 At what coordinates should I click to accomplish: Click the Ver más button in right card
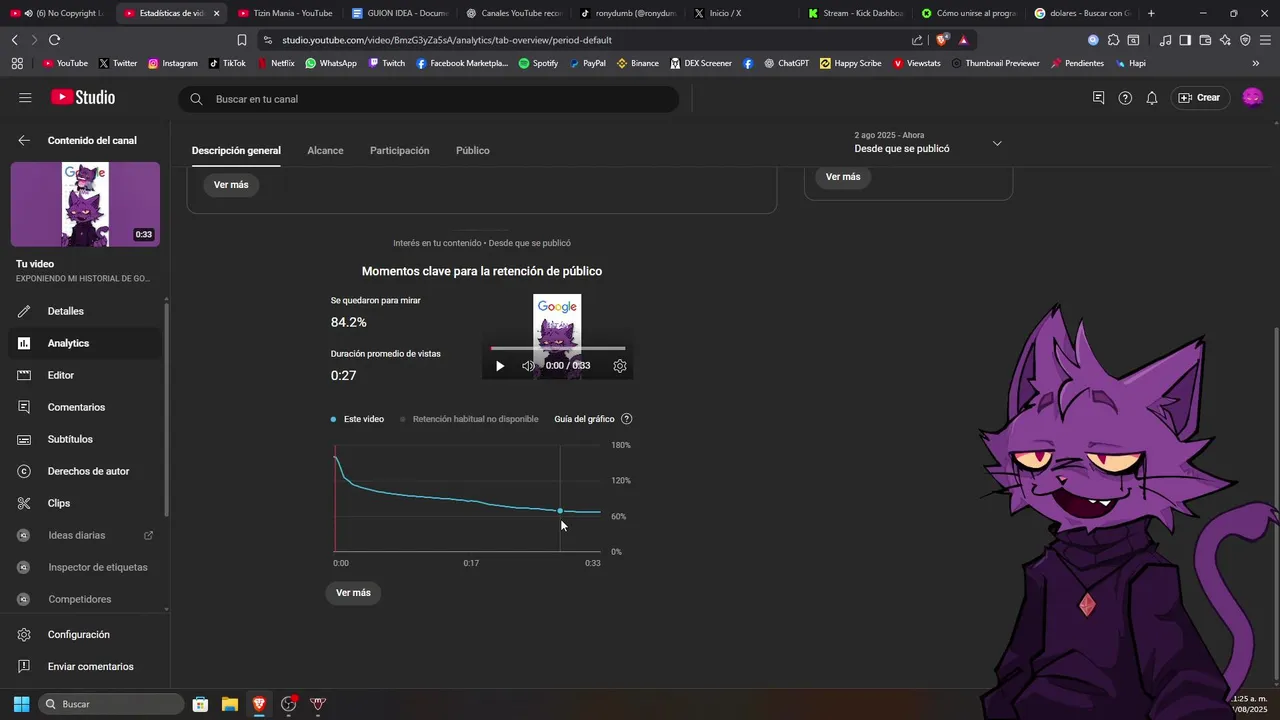843,177
